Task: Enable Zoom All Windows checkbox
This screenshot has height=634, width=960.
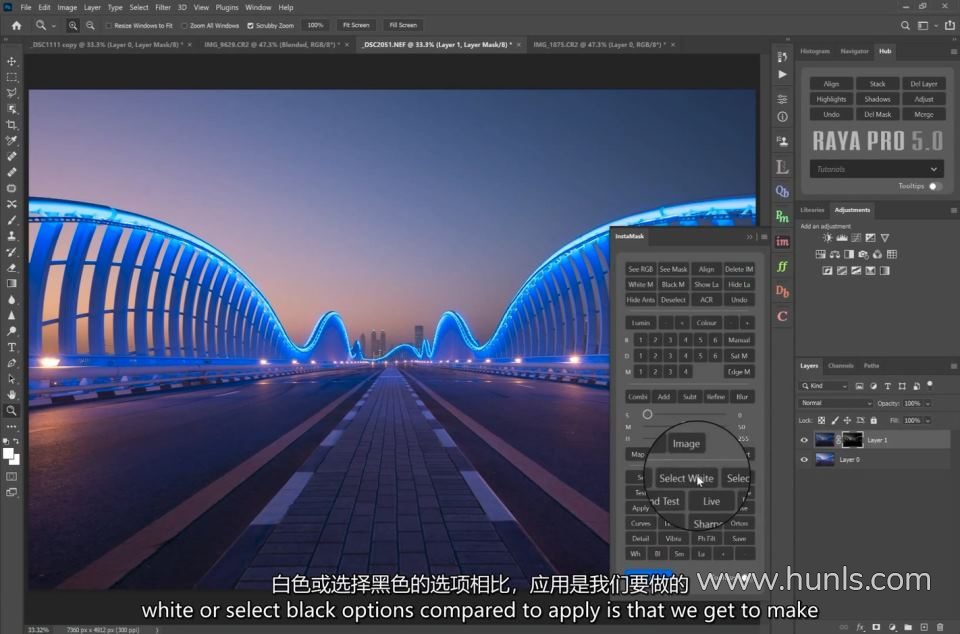Action: 184,26
